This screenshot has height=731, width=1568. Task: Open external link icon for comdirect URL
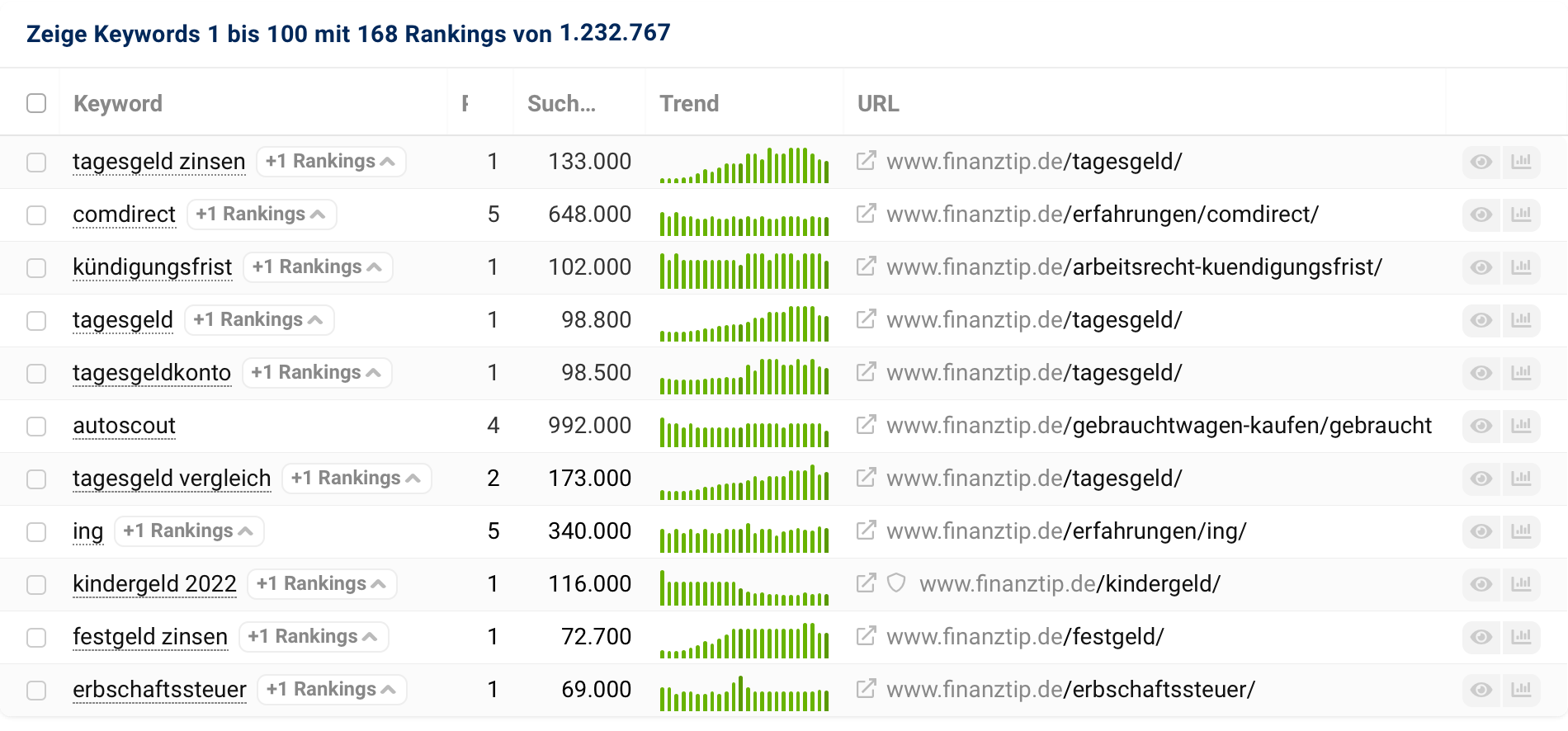866,214
